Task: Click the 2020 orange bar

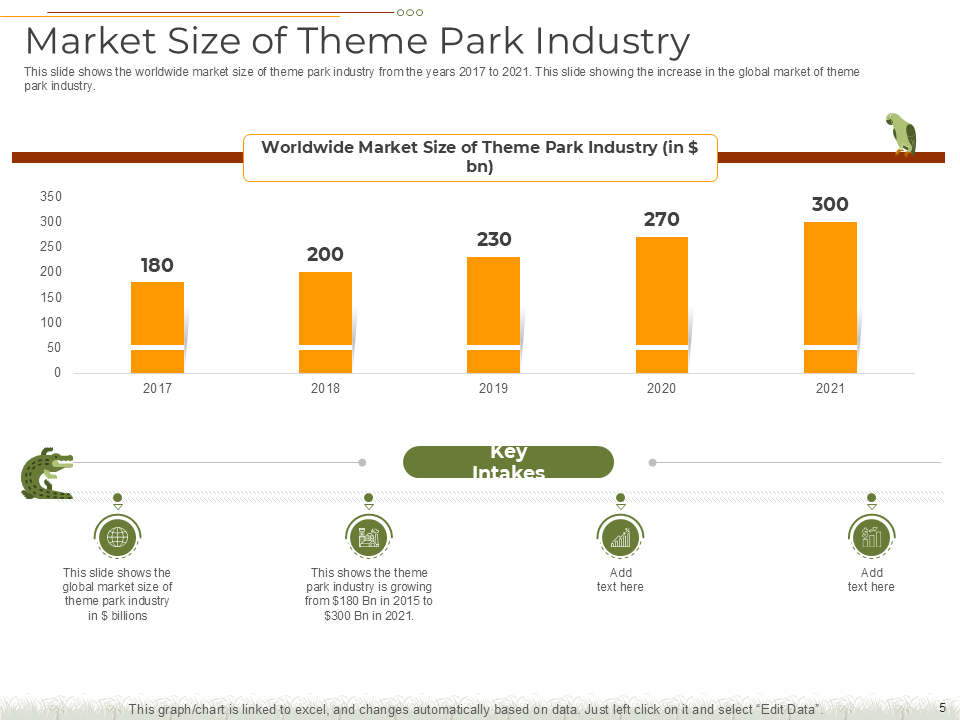Action: point(662,305)
